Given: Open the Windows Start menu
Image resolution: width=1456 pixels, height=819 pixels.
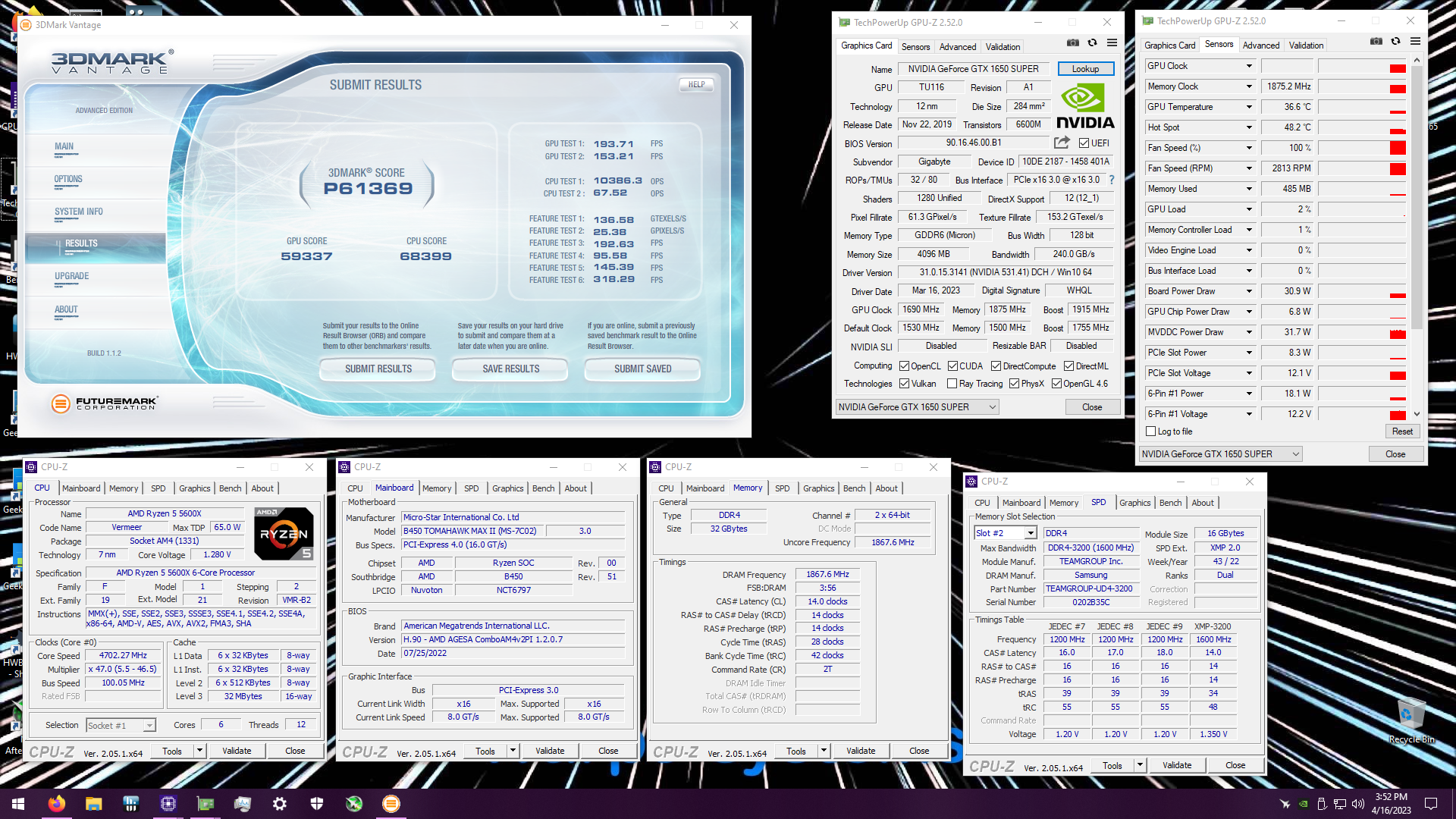Looking at the screenshot, I should tap(18, 804).
